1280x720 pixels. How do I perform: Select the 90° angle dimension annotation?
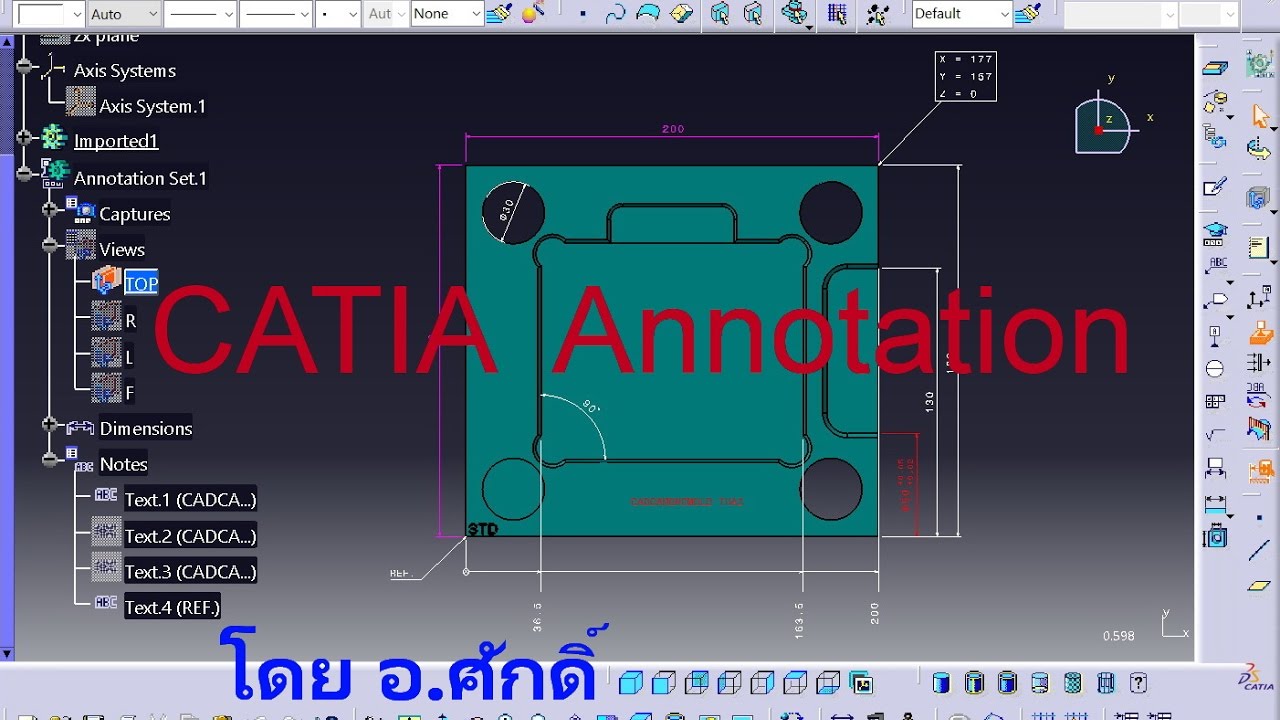589,408
